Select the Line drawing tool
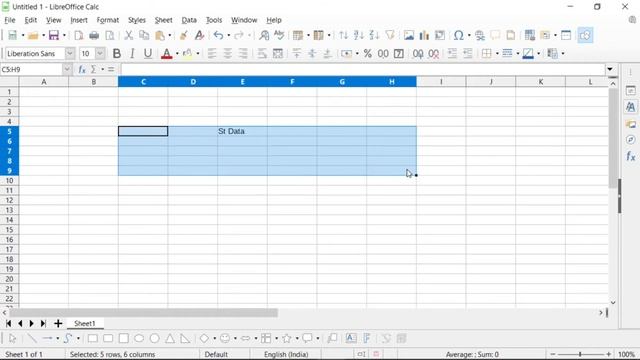Image resolution: width=640 pixels, height=360 pixels. (x=31, y=338)
